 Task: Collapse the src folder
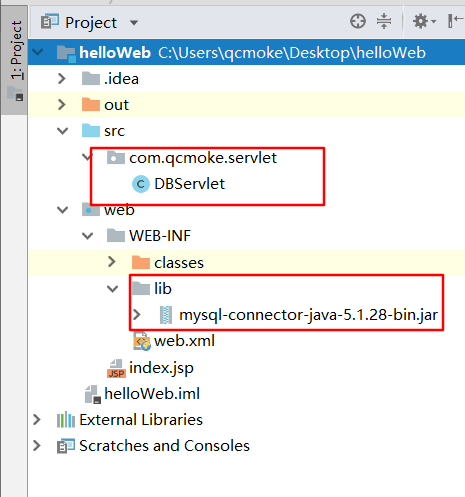[62, 131]
